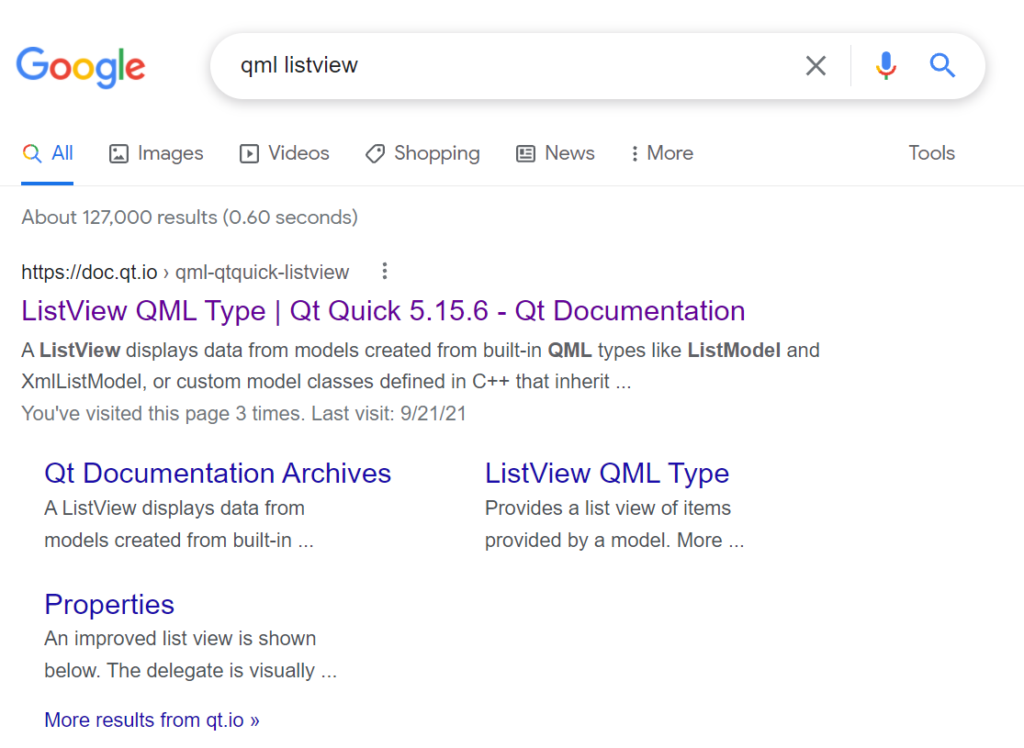Show more results from qt.io
1024x748 pixels.
click(x=152, y=720)
